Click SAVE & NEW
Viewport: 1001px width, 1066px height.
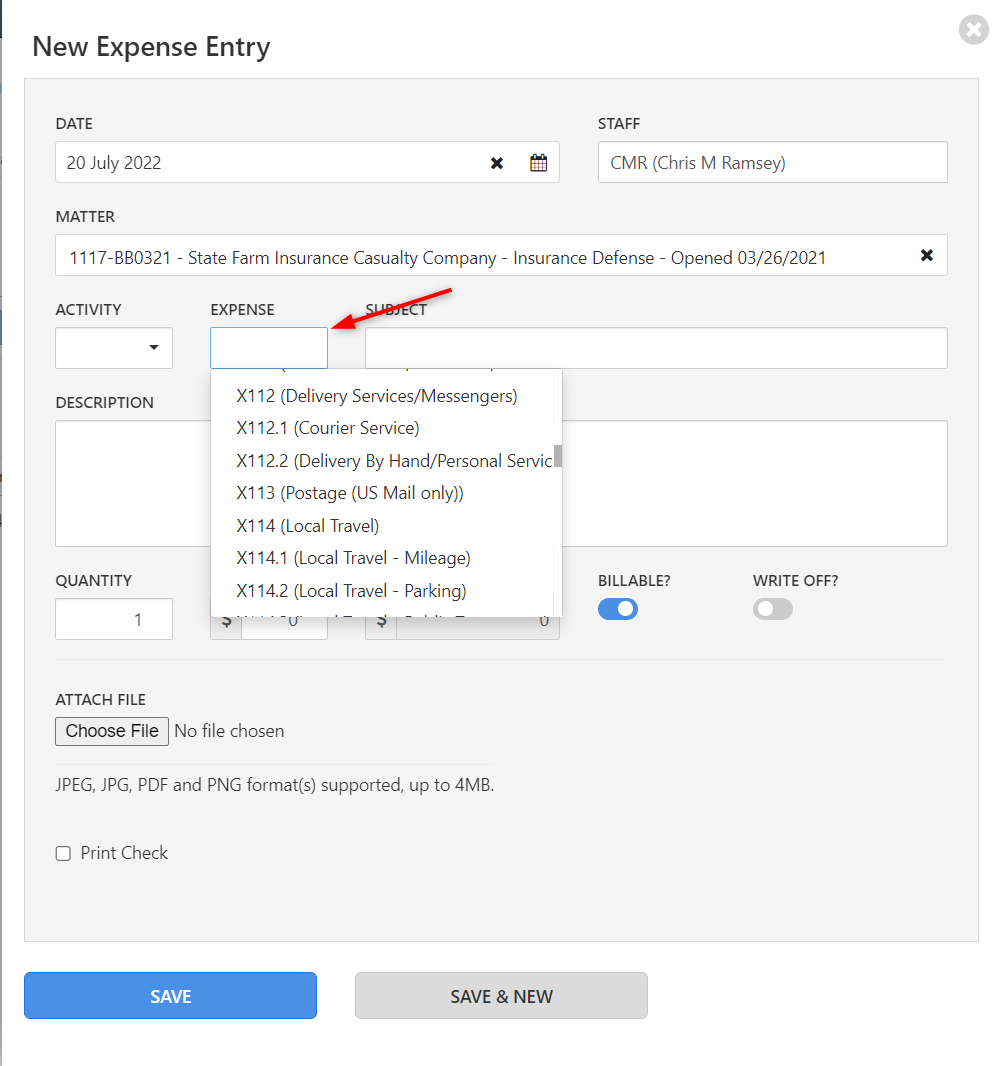500,995
